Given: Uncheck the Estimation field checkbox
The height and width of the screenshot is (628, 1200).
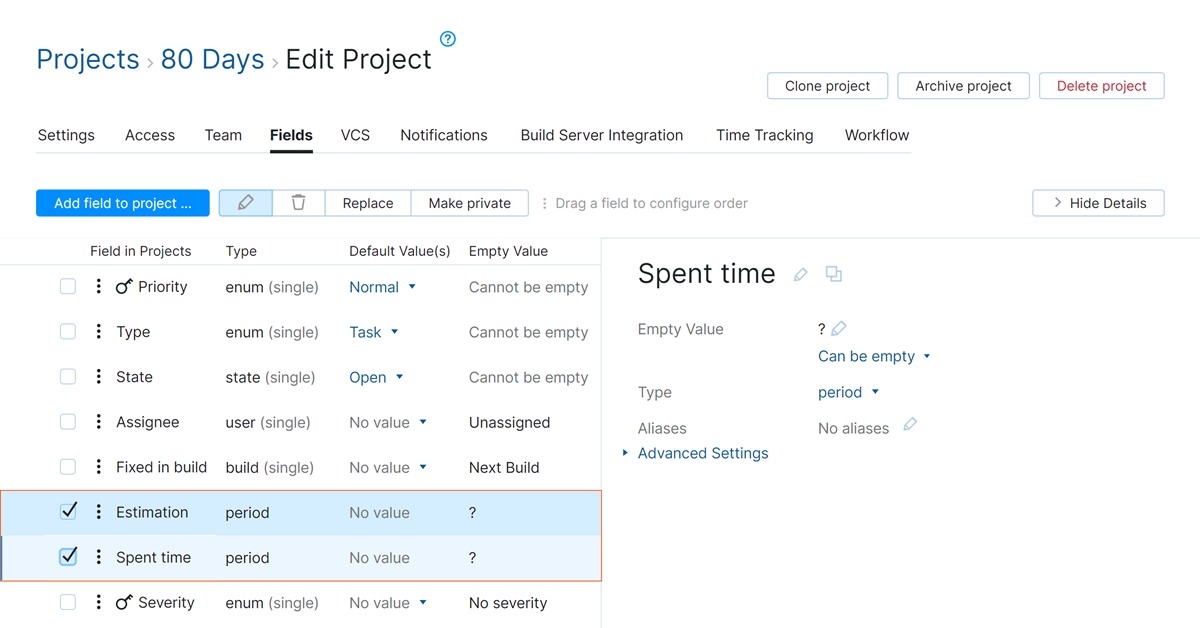Looking at the screenshot, I should click(68, 510).
